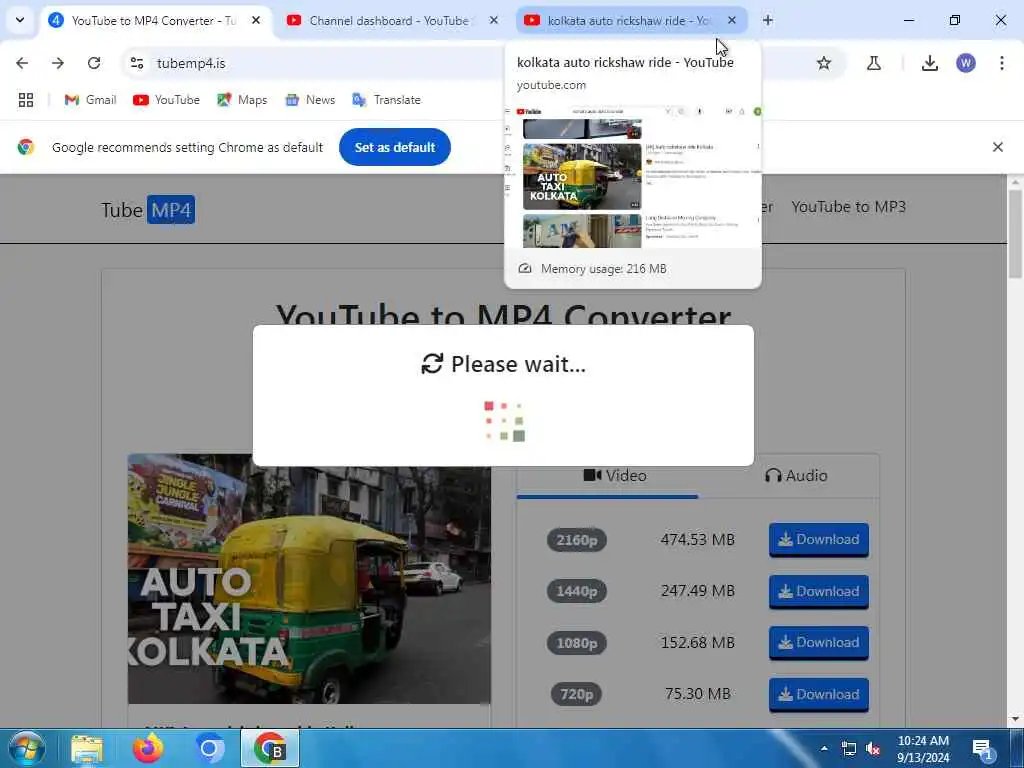Download the 2160p video
Image resolution: width=1024 pixels, height=768 pixels.
coord(819,539)
